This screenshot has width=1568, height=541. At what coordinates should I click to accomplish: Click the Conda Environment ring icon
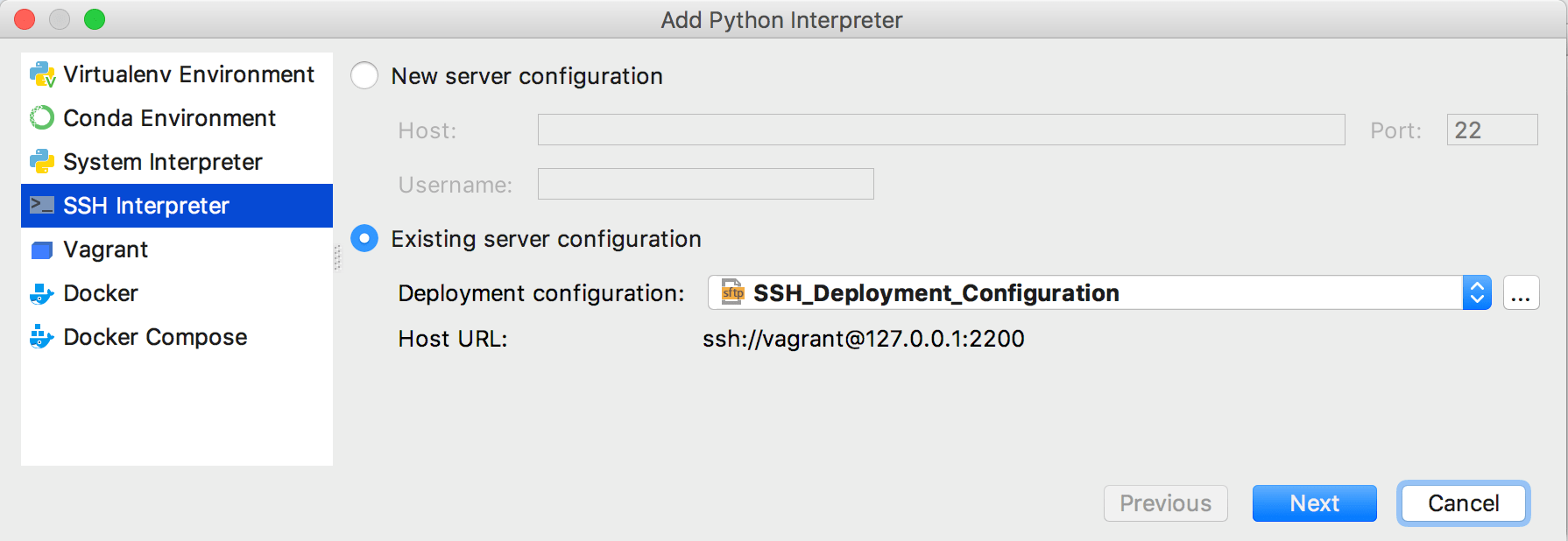[x=42, y=118]
